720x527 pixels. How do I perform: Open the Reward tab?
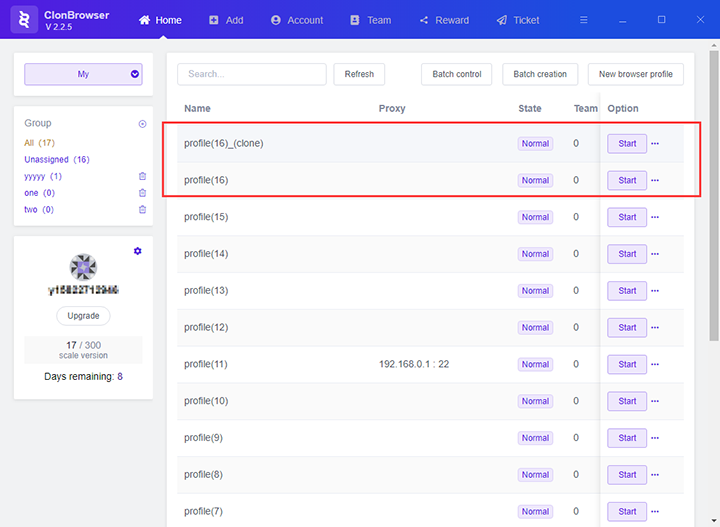[x=444, y=20]
